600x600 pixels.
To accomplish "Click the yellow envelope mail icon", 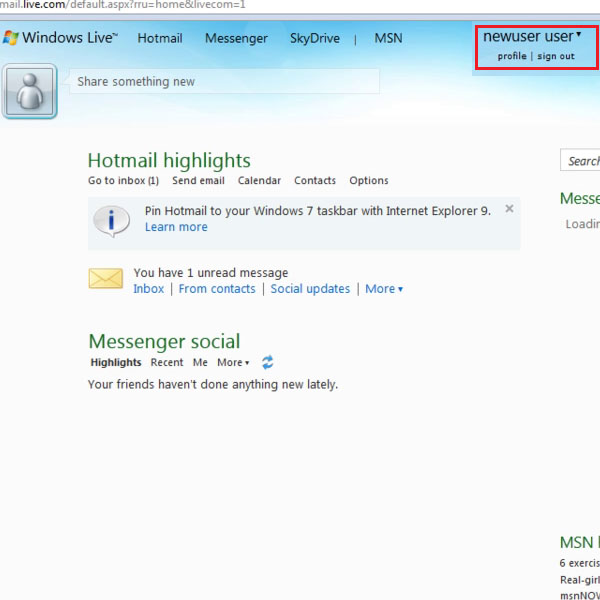I will 106,278.
